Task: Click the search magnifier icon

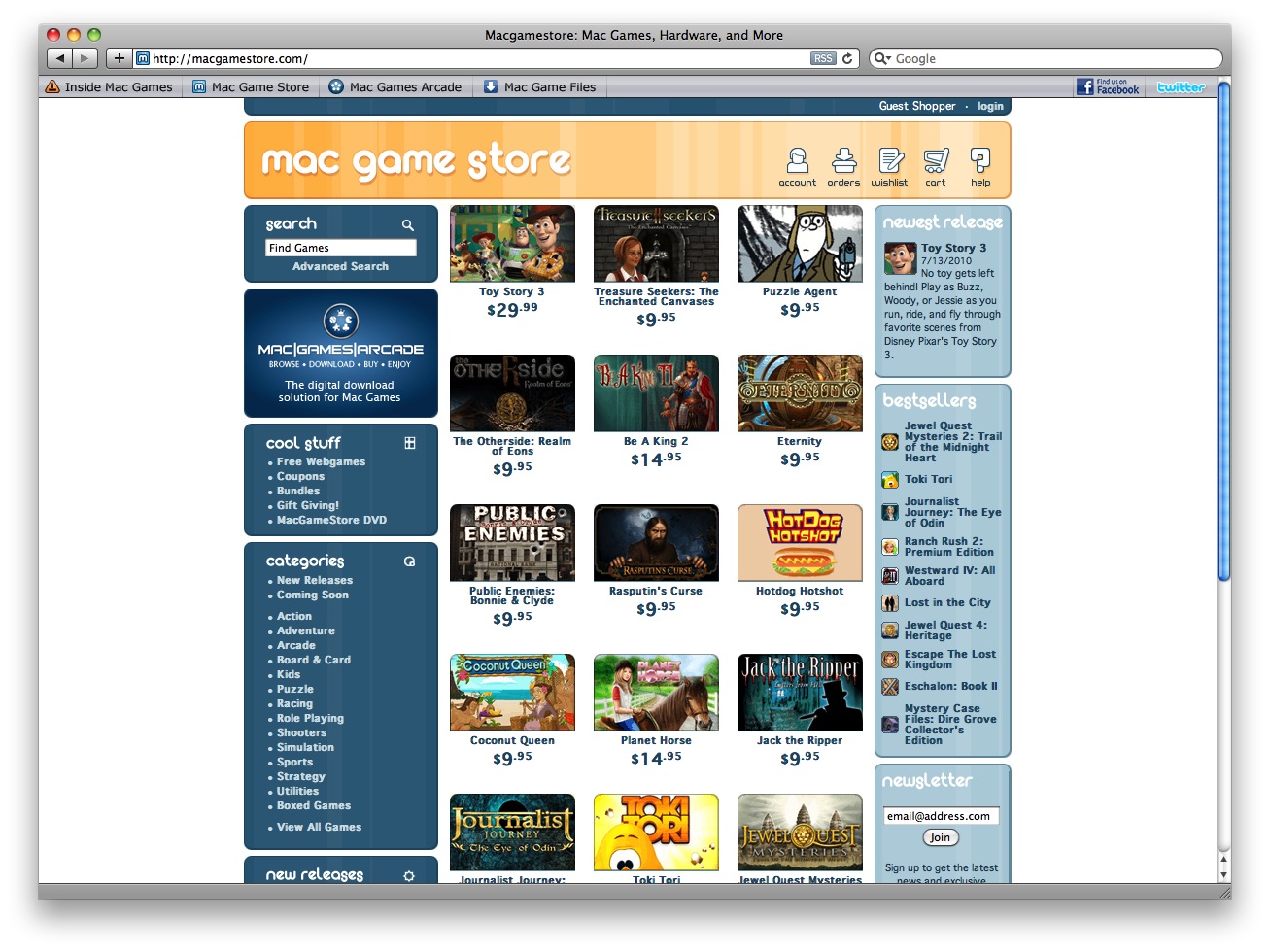Action: coord(408,225)
